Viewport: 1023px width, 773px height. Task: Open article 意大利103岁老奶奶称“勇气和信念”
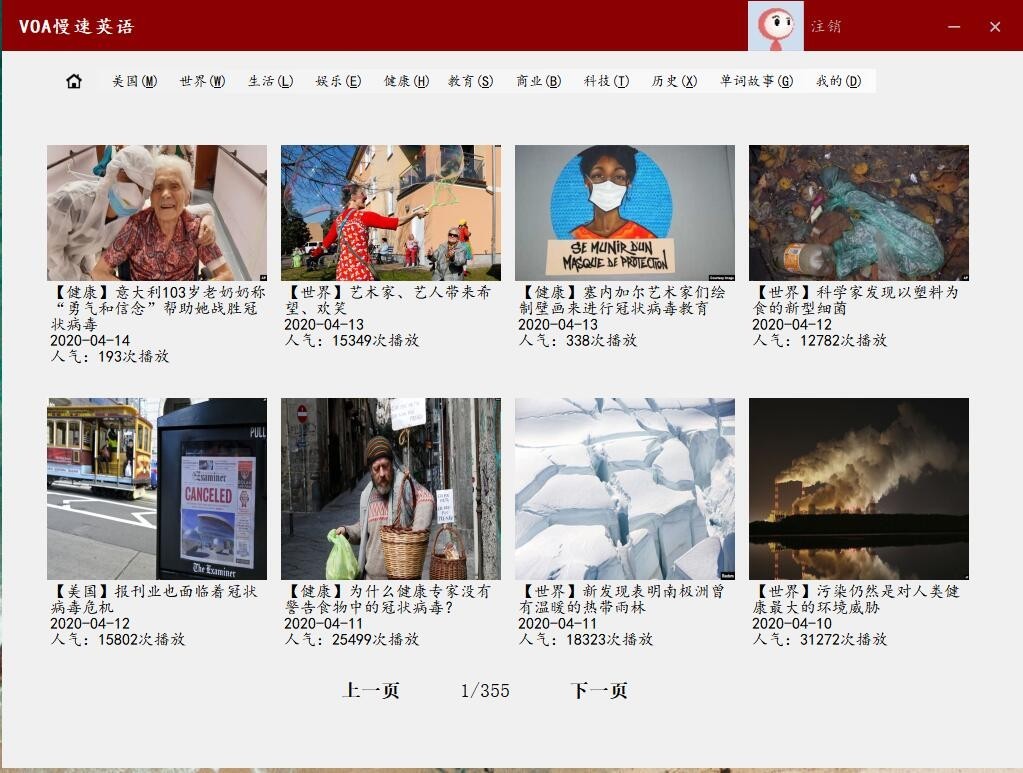[157, 308]
